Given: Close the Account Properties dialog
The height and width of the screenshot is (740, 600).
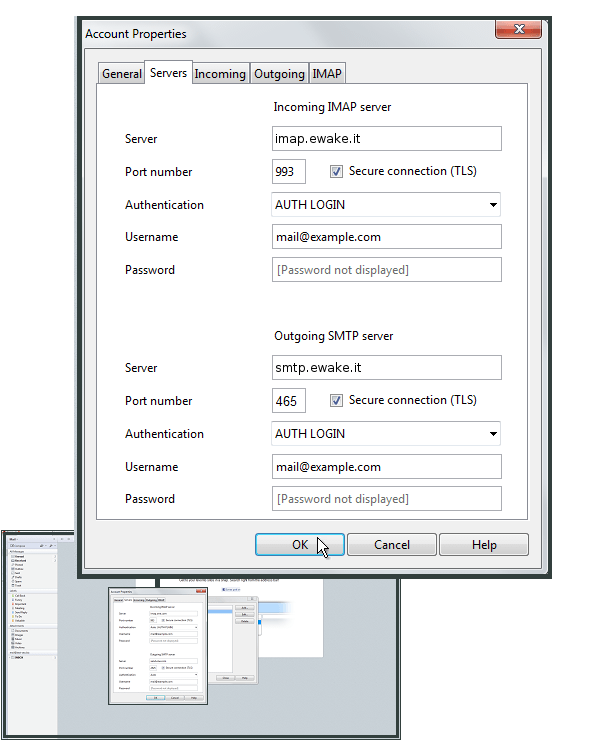Looking at the screenshot, I should [518, 29].
